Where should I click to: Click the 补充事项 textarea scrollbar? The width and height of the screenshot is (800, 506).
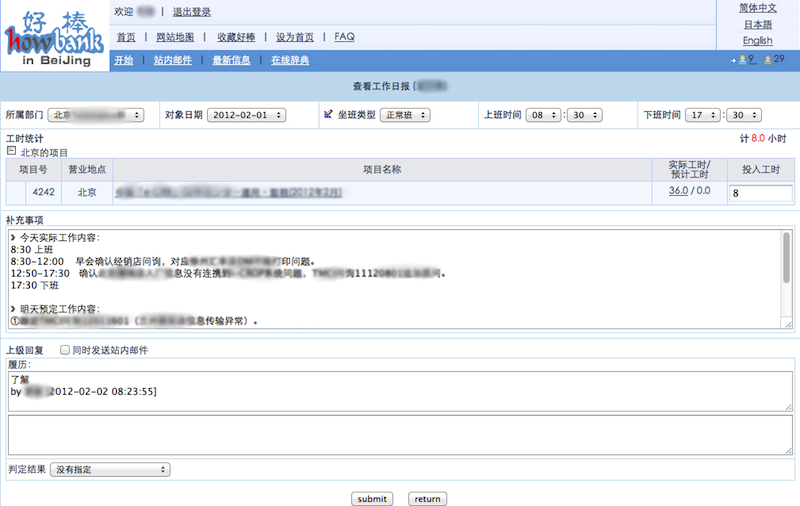[x=786, y=255]
